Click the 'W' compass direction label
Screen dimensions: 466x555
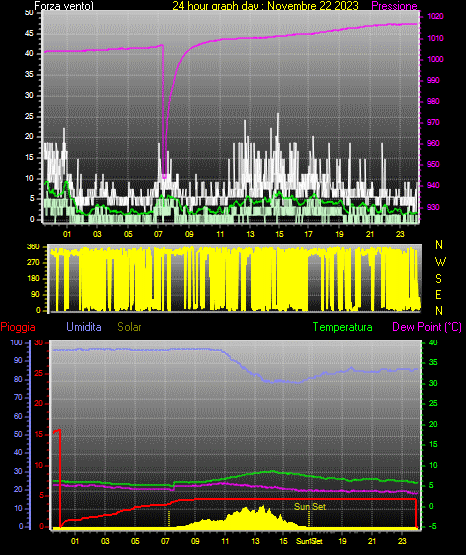pyautogui.click(x=440, y=262)
